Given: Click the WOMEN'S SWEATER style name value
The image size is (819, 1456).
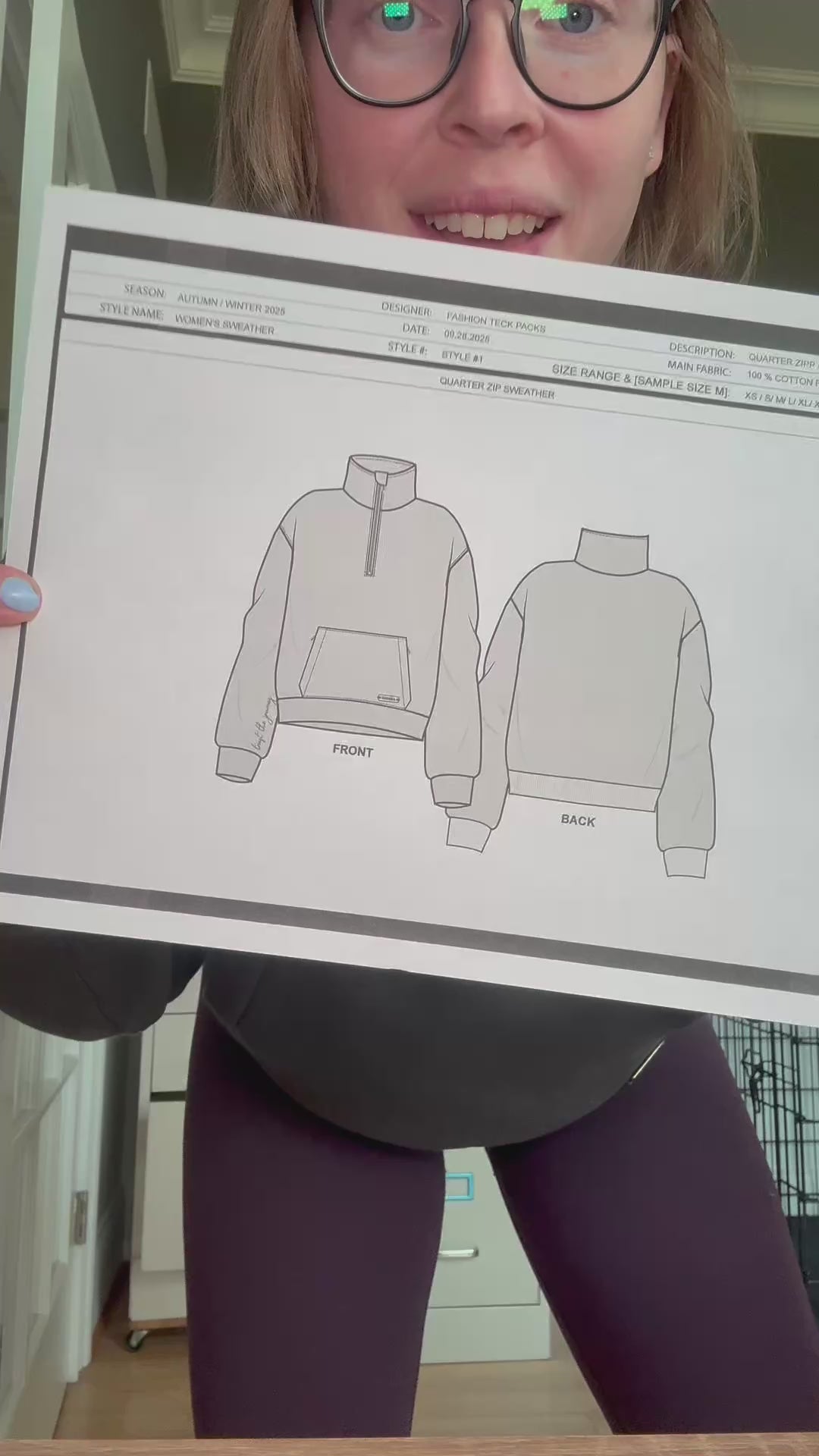Looking at the screenshot, I should pos(224,325).
